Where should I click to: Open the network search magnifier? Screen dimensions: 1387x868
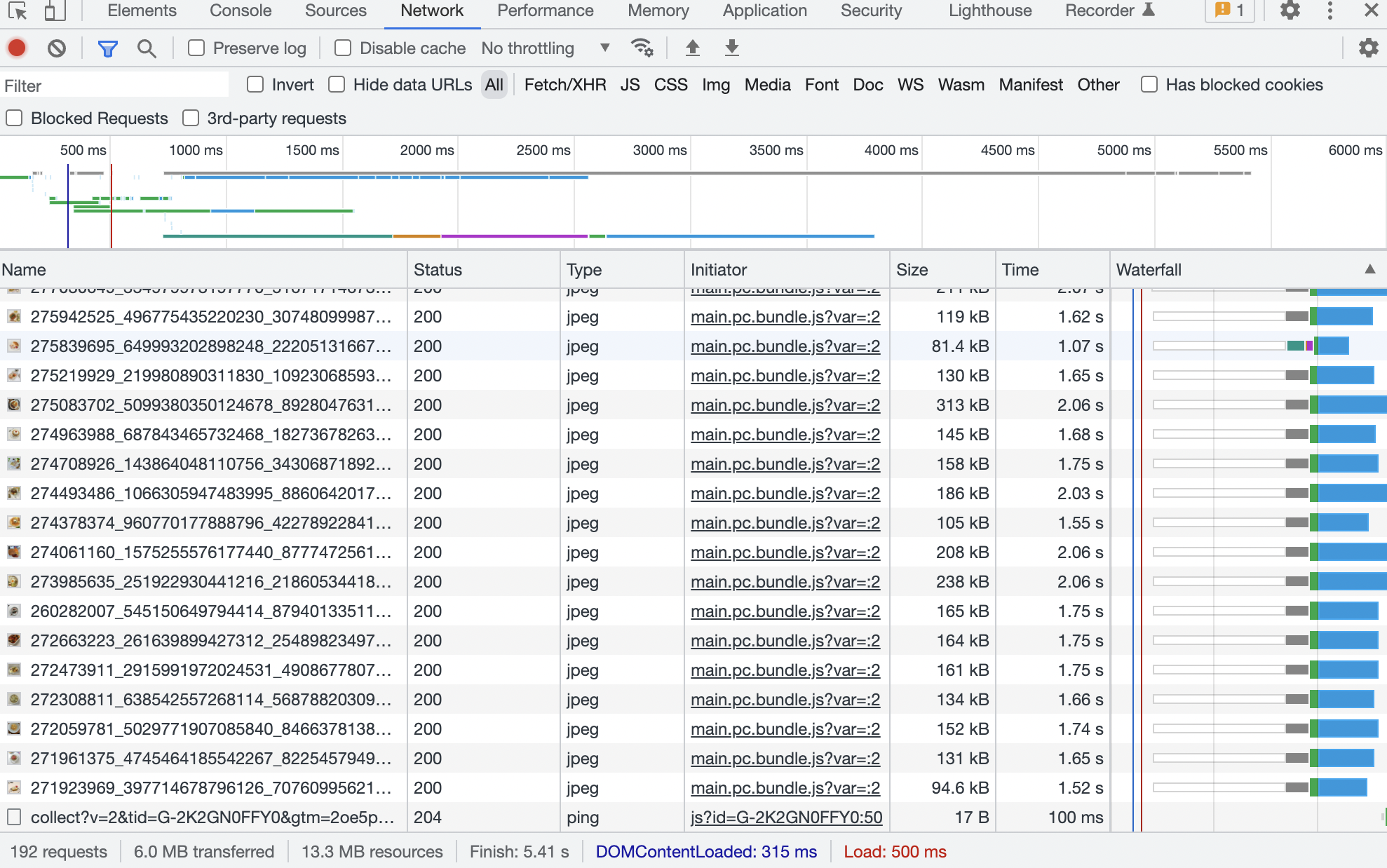(x=147, y=48)
